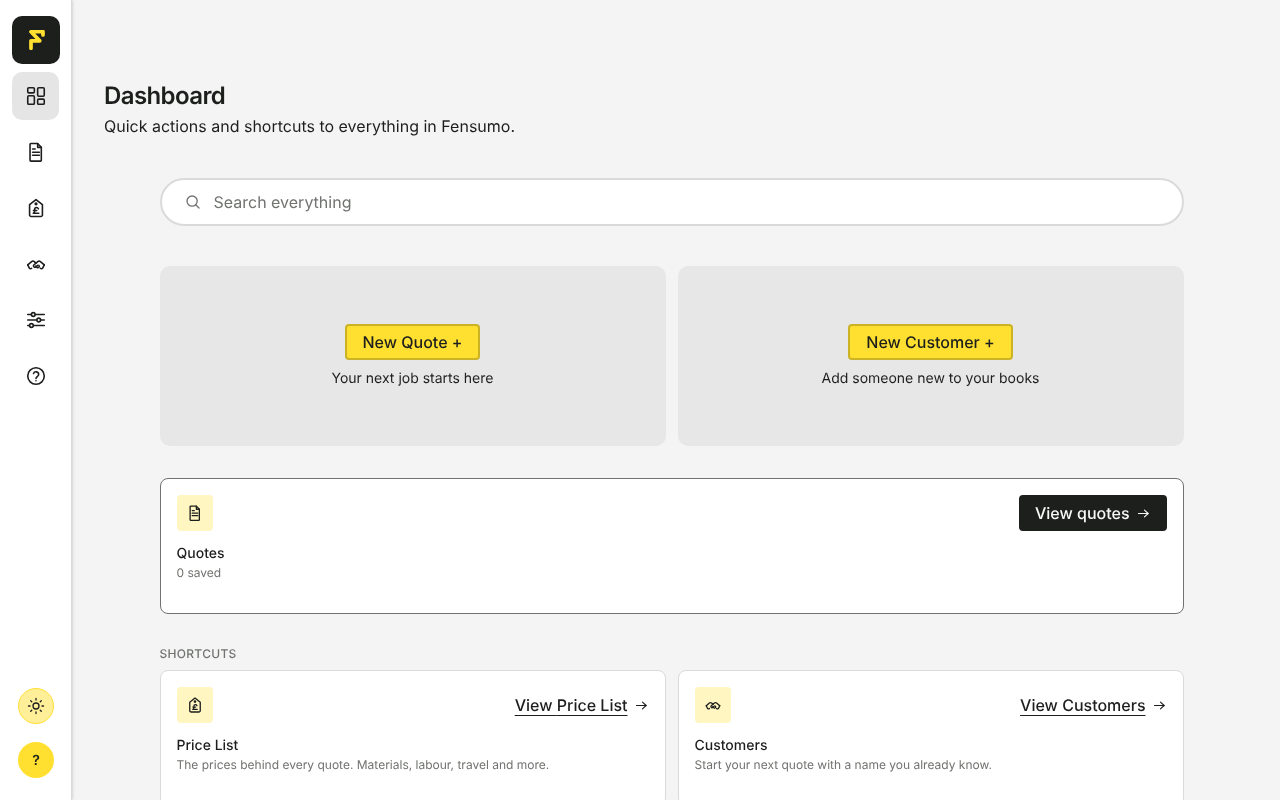This screenshot has height=800, width=1280.
Task: Click the Price List description about materials, labour
Action: (x=363, y=765)
